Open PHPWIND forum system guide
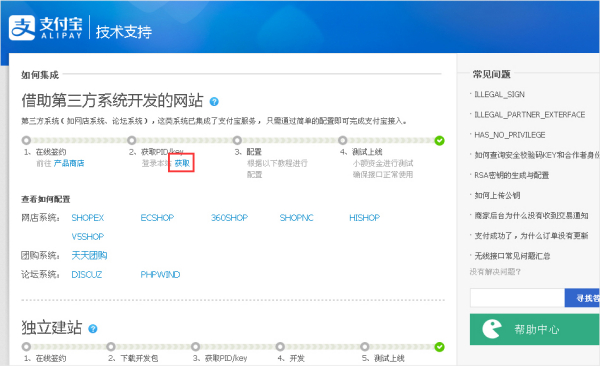The height and width of the screenshot is (366, 600). tap(160, 274)
